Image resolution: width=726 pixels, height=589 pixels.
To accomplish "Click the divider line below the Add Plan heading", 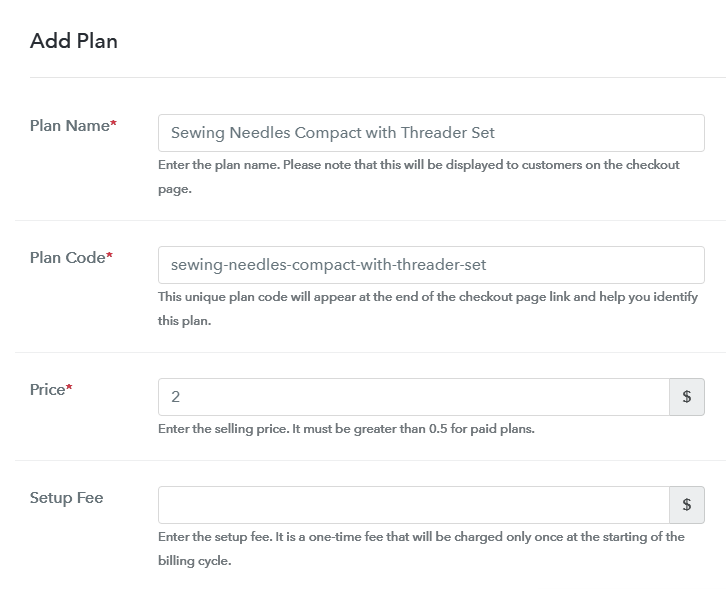I will coord(378,77).
